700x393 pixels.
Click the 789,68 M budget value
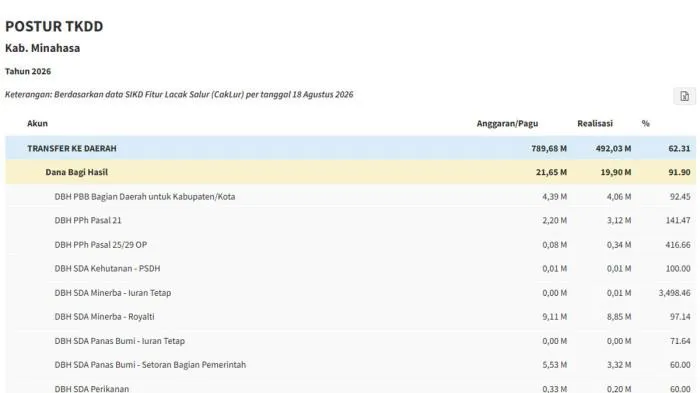coord(549,148)
